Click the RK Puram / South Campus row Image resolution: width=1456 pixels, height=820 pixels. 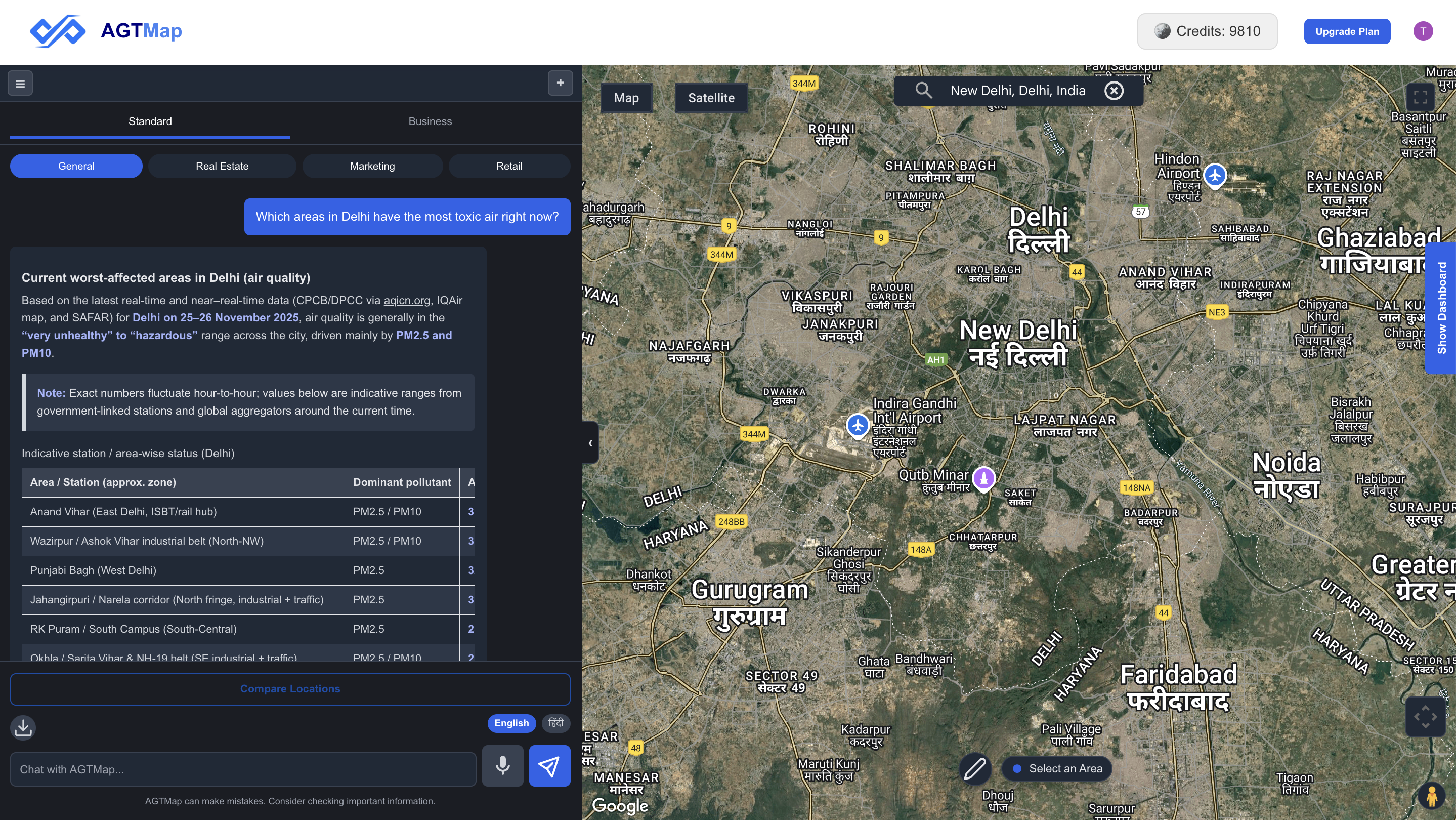(248, 629)
